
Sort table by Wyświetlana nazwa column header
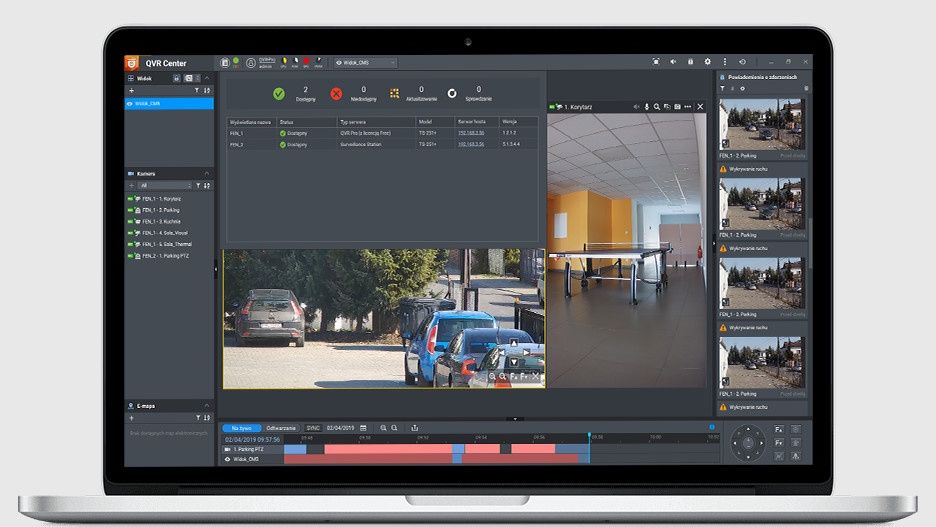[250, 122]
